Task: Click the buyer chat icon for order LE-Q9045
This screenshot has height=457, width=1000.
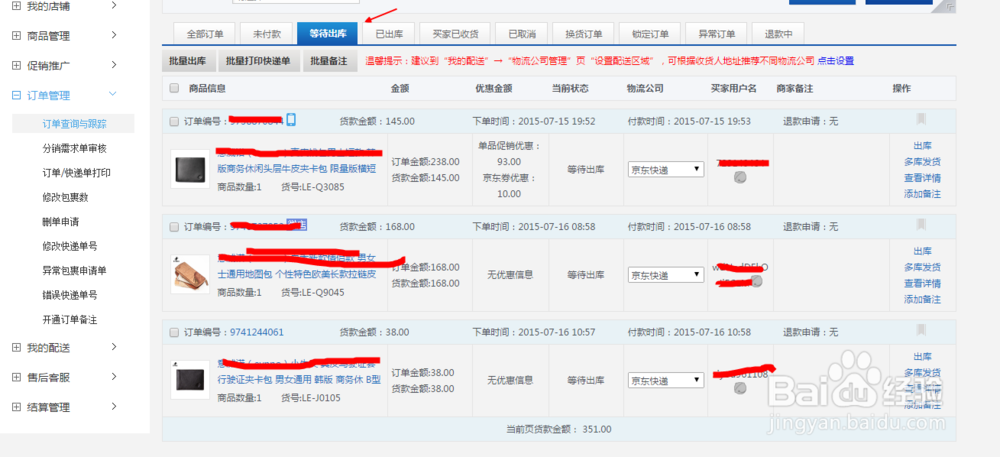Action: click(x=756, y=281)
